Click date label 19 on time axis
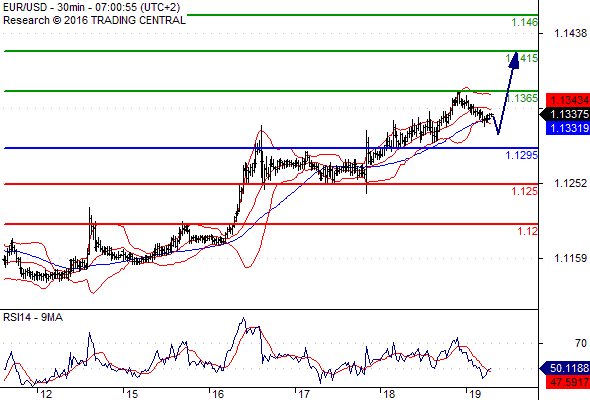590x400 pixels. pyautogui.click(x=475, y=394)
